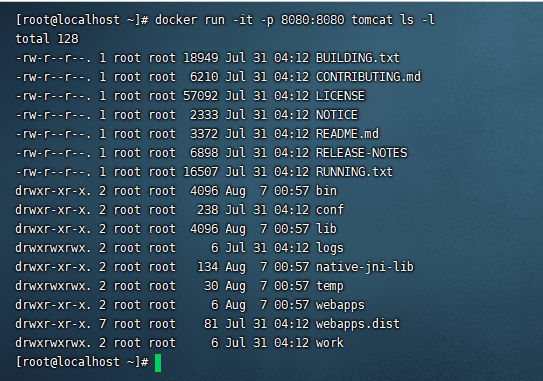Select the lib directory name
This screenshot has height=381, width=543.
(x=326, y=229)
